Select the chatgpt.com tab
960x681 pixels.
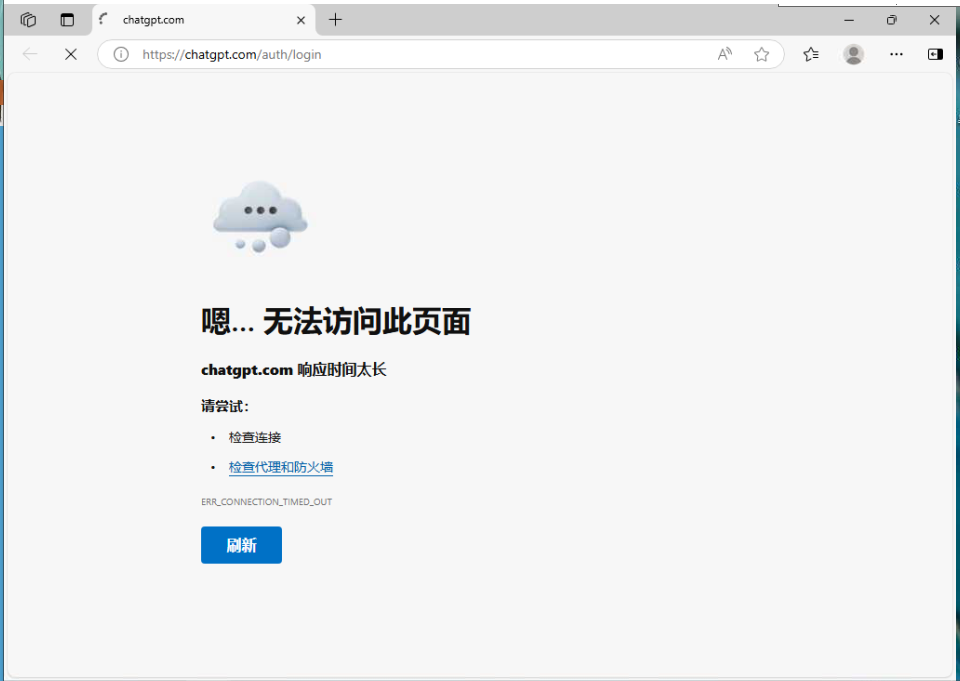click(x=203, y=20)
